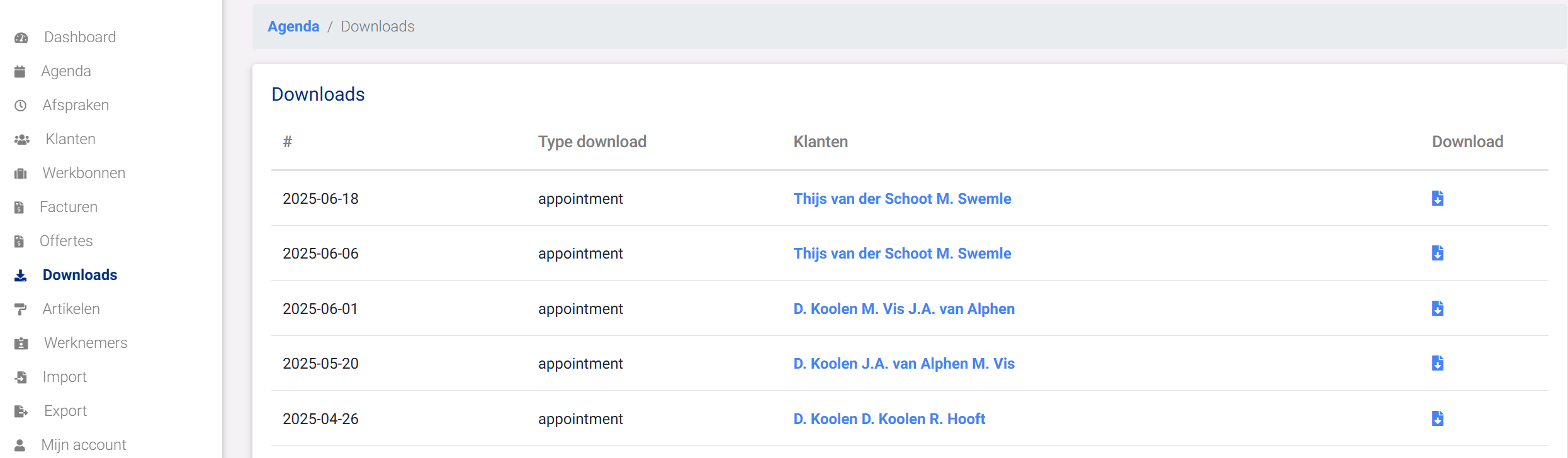Viewport: 1568px width, 458px height.
Task: Click the Klanten people icon
Action: (22, 140)
